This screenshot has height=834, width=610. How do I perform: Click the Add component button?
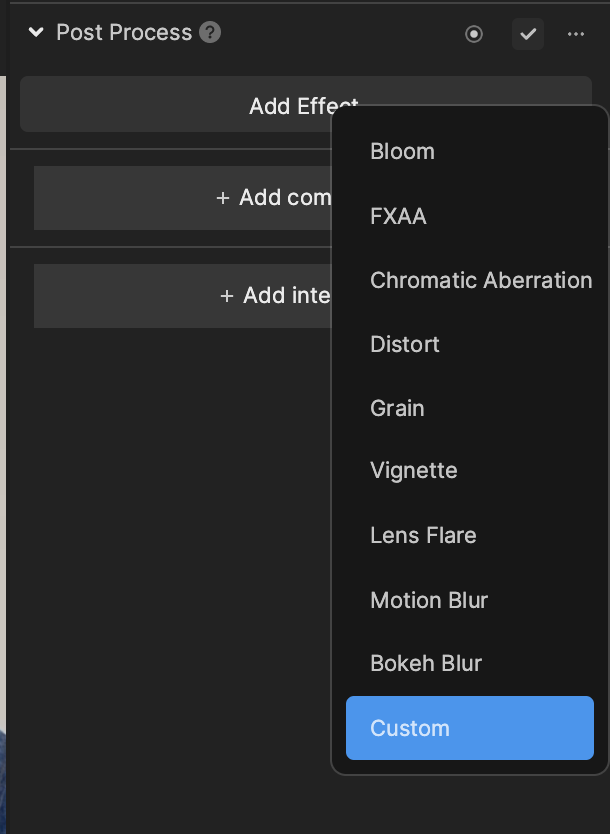182,198
